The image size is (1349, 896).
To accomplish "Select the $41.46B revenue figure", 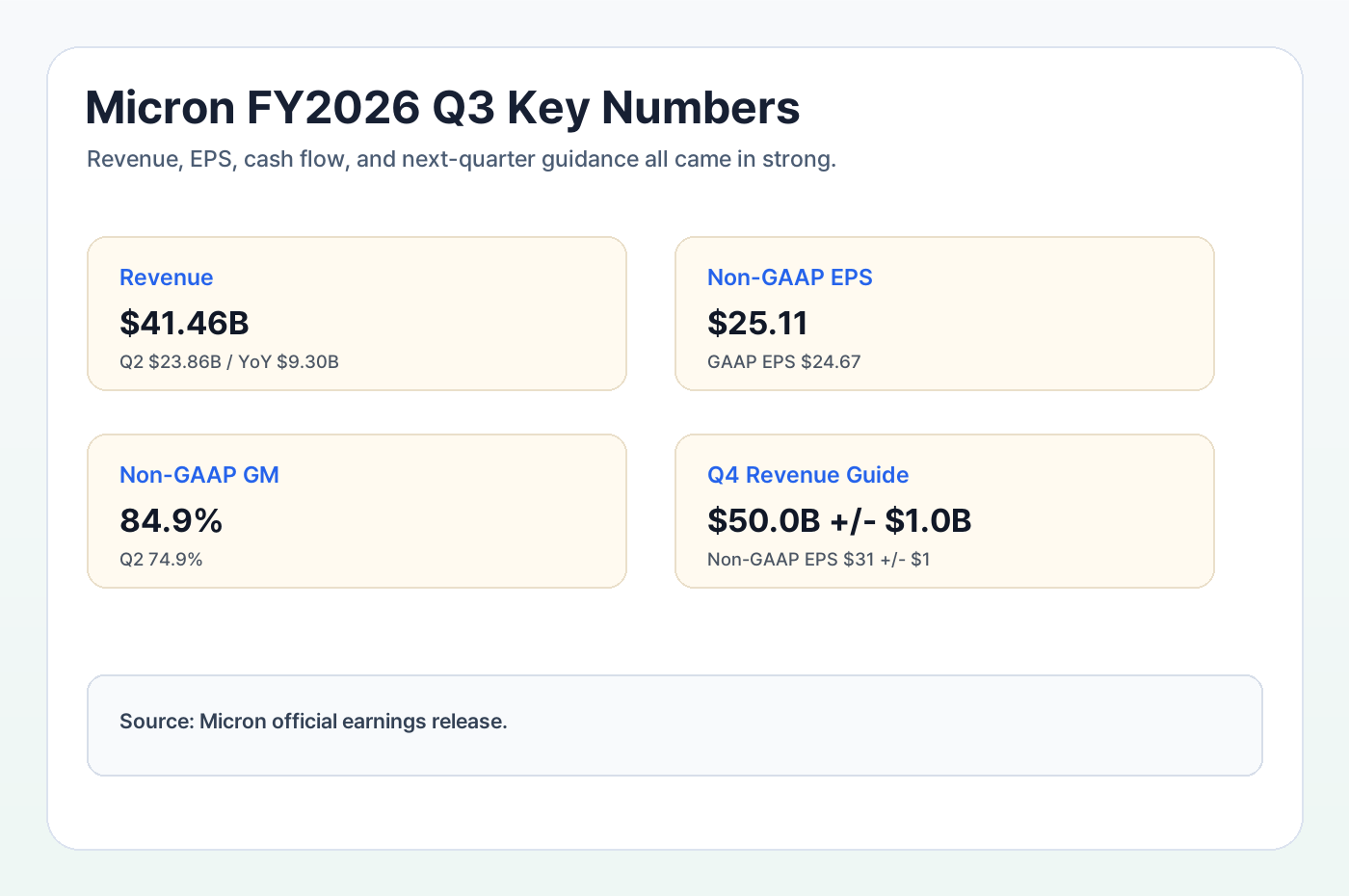I will click(x=184, y=323).
